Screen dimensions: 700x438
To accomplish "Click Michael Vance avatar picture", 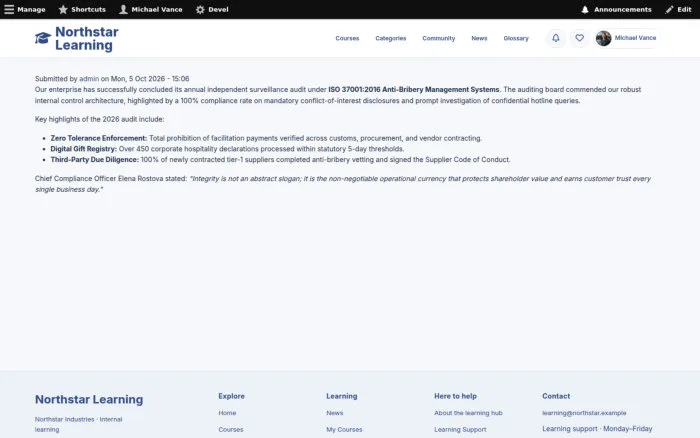I will [604, 38].
